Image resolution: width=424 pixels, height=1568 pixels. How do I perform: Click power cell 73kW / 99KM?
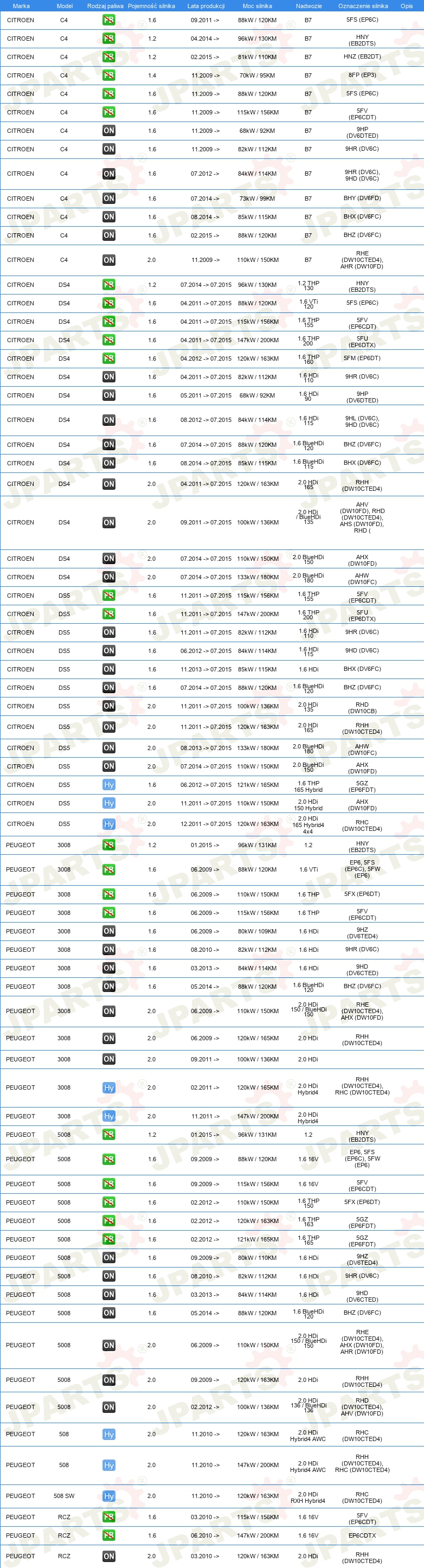click(256, 199)
